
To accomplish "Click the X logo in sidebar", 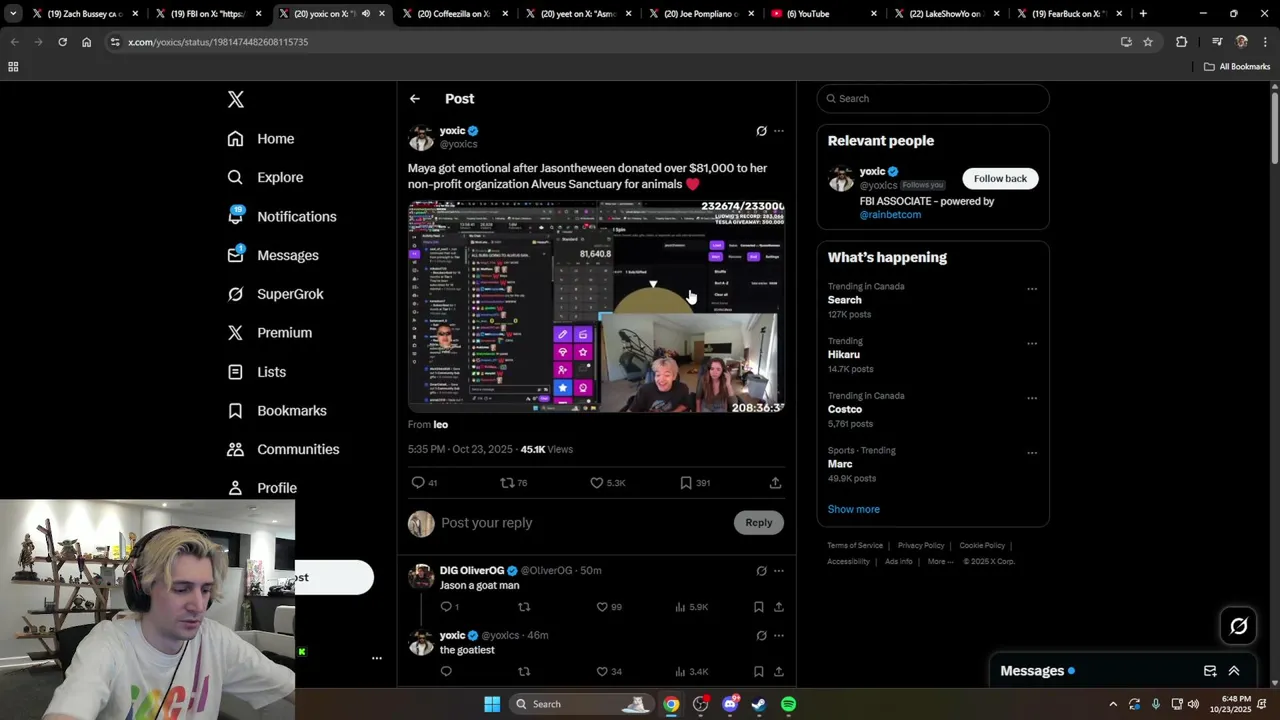I will [235, 99].
